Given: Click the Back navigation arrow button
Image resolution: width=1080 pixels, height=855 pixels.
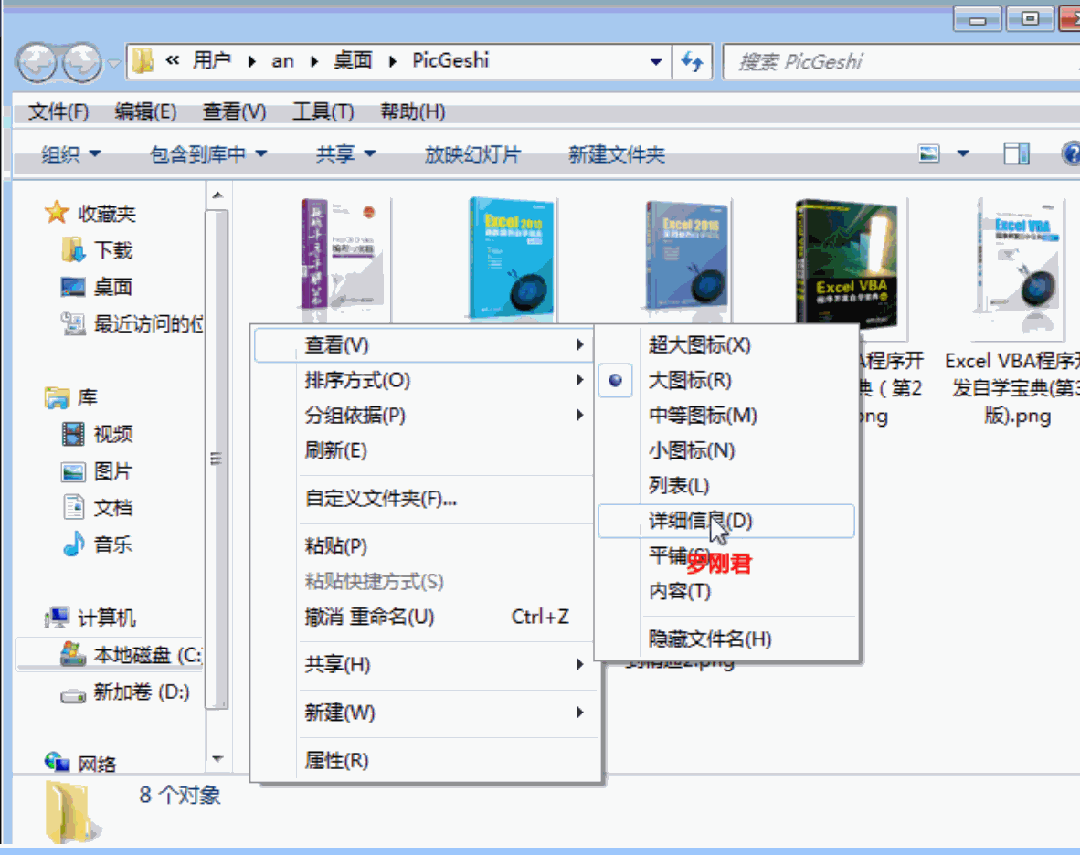Looking at the screenshot, I should [38, 63].
